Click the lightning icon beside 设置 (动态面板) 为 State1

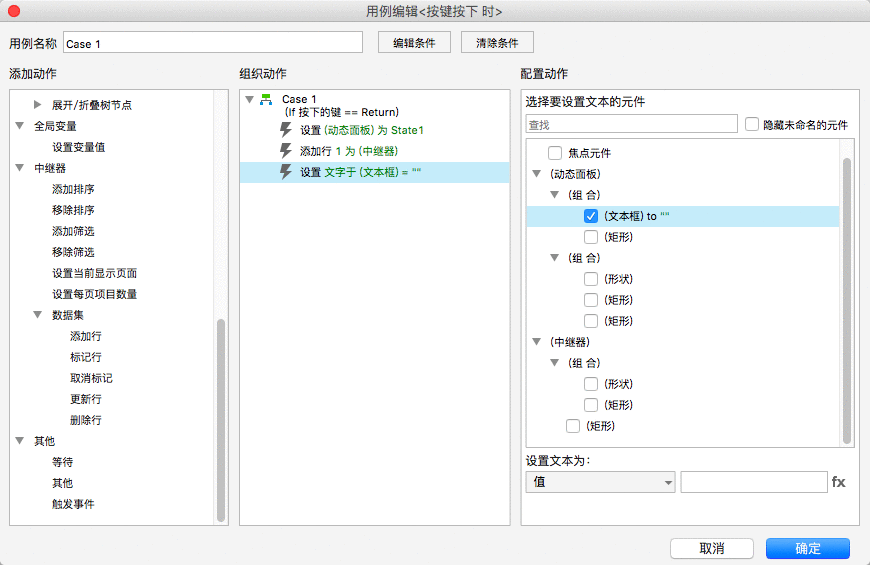(286, 130)
